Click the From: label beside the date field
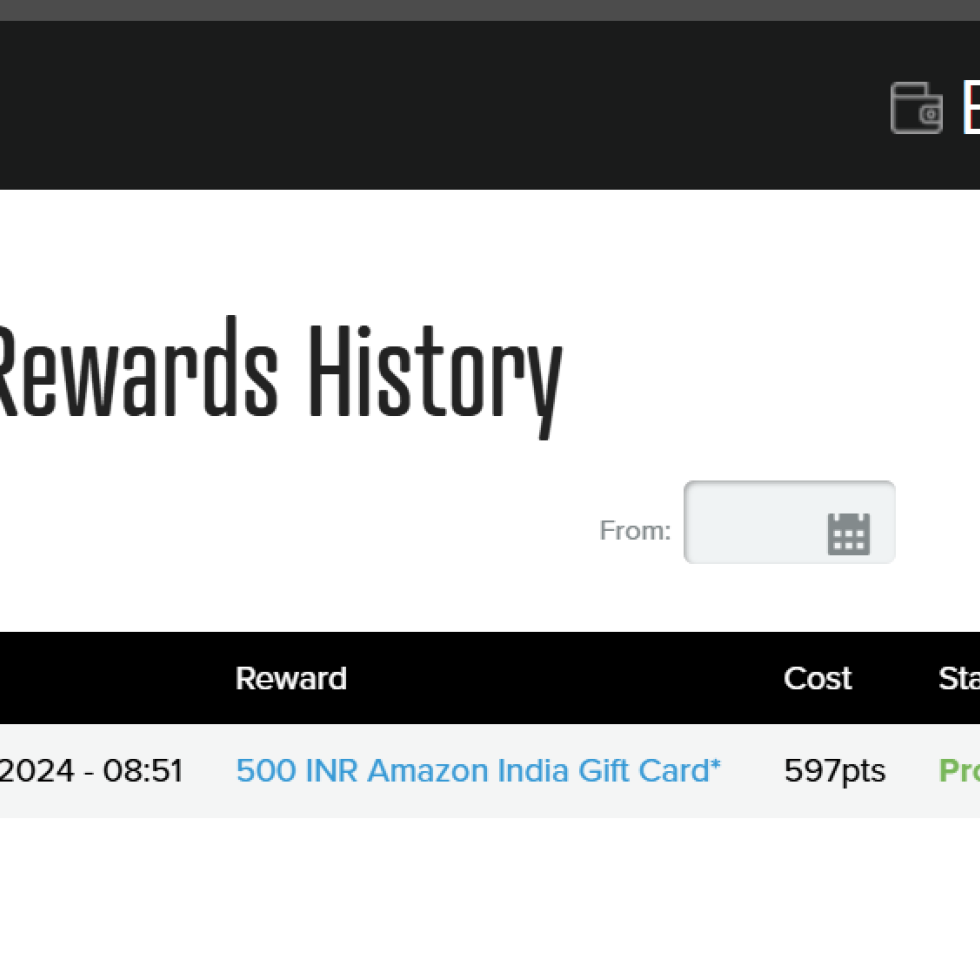Image resolution: width=980 pixels, height=980 pixels. [x=635, y=530]
